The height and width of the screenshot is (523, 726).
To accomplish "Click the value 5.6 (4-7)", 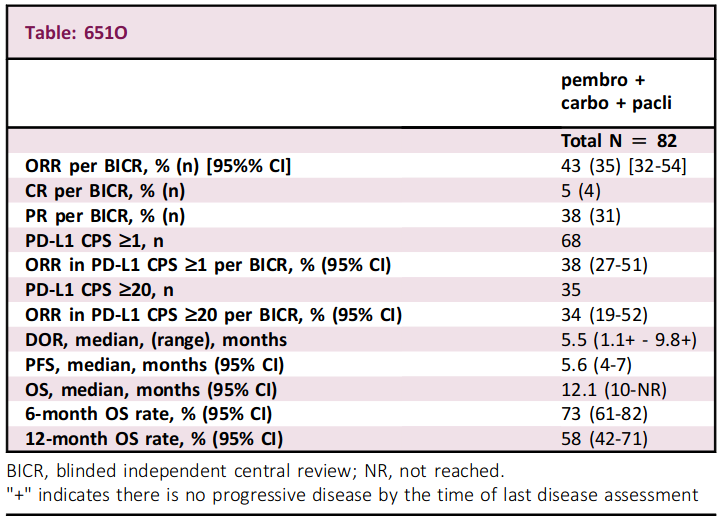I will 596,365.
